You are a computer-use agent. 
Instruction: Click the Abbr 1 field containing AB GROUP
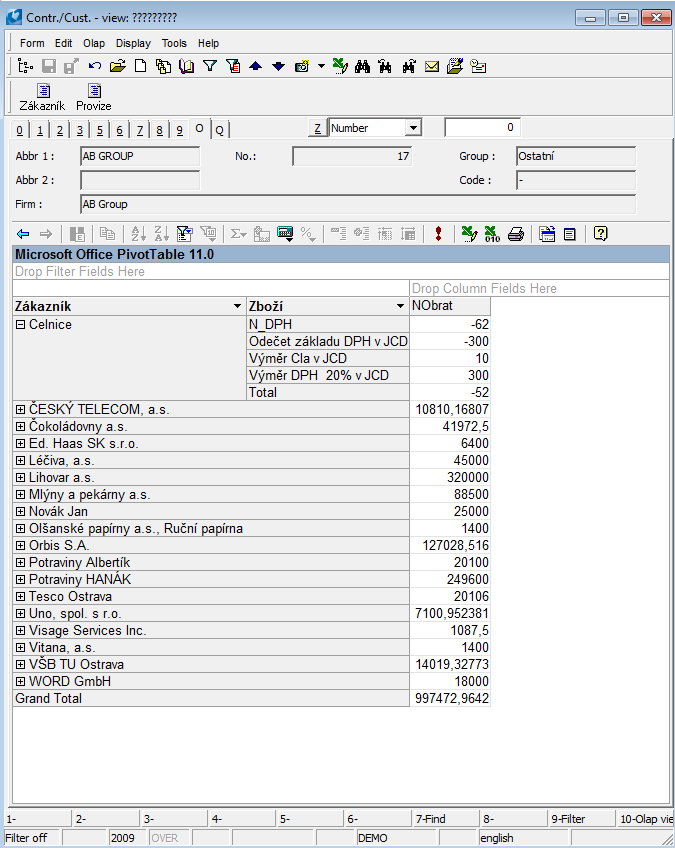[140, 156]
